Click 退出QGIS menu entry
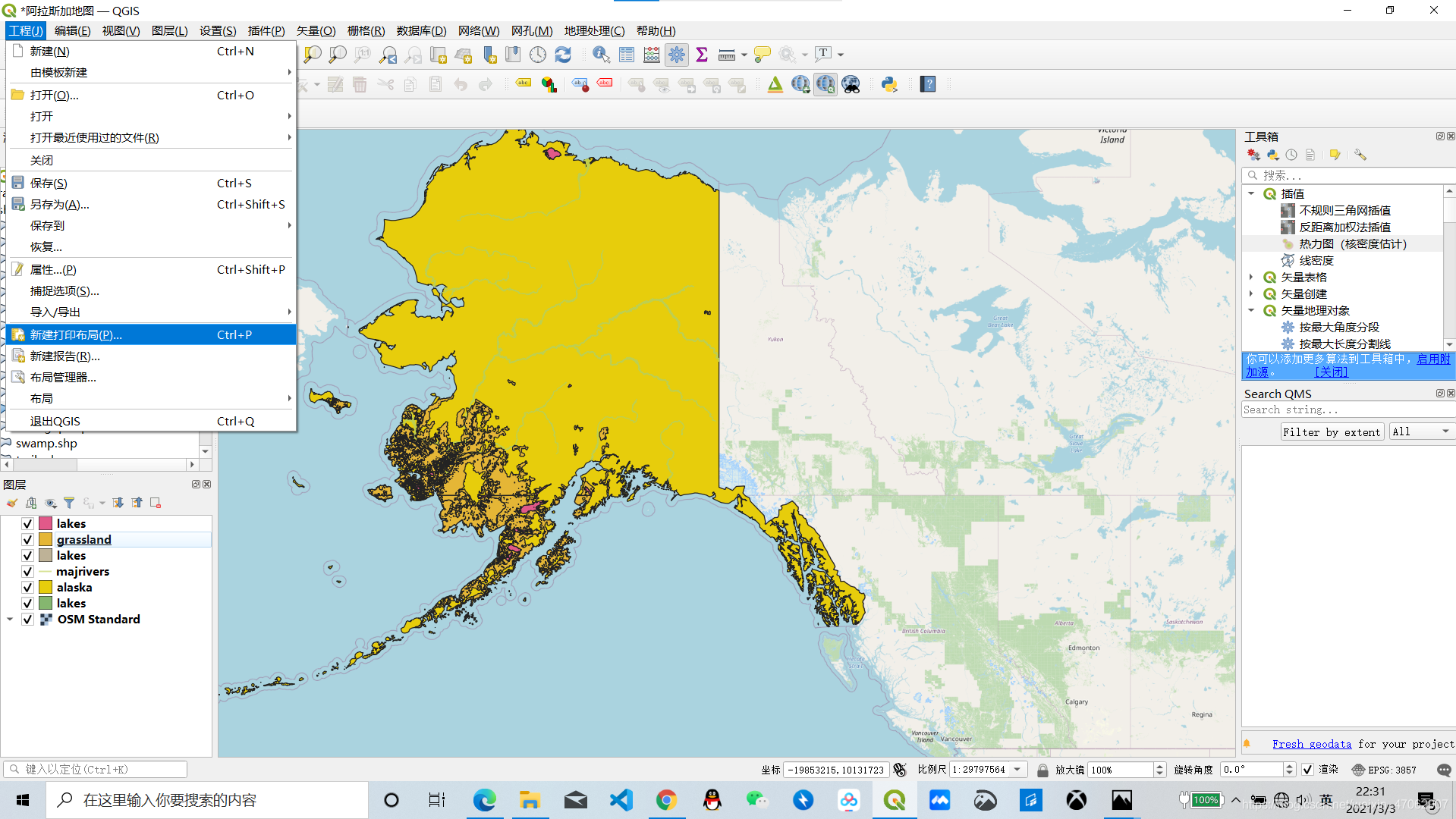 tap(151, 421)
